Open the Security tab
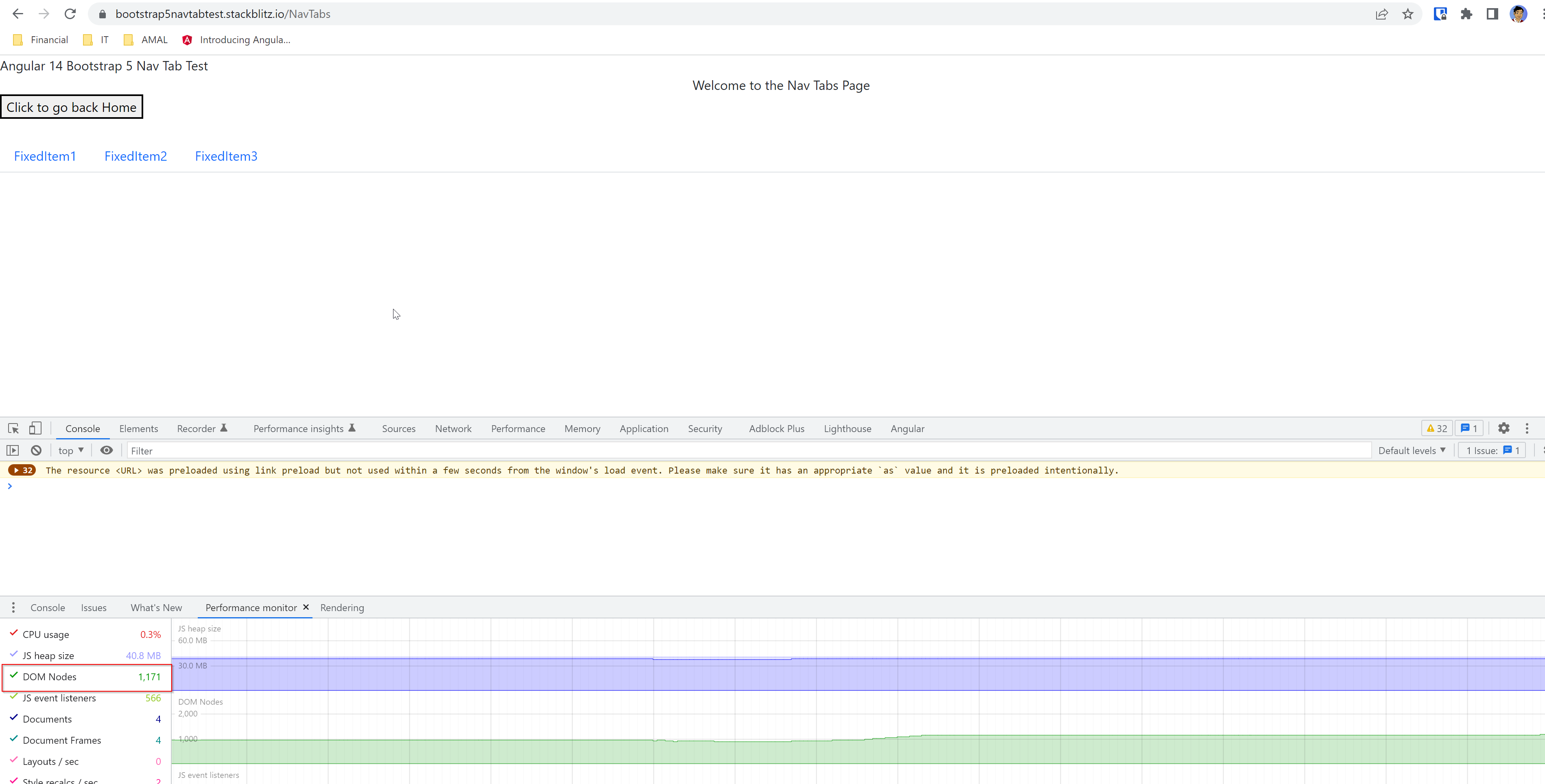This screenshot has height=784, width=1545. pyautogui.click(x=705, y=428)
